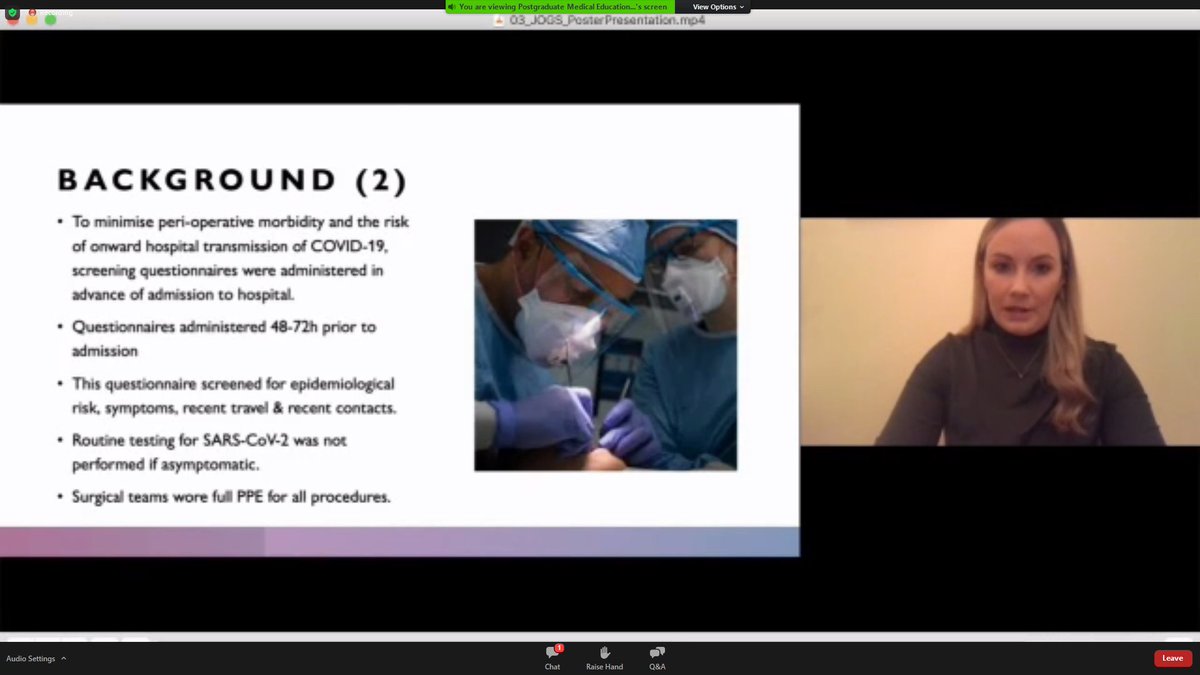1200x675 pixels.
Task: Click the bullet "Surgical teams wore full PPE"
Action: pyautogui.click(x=231, y=496)
